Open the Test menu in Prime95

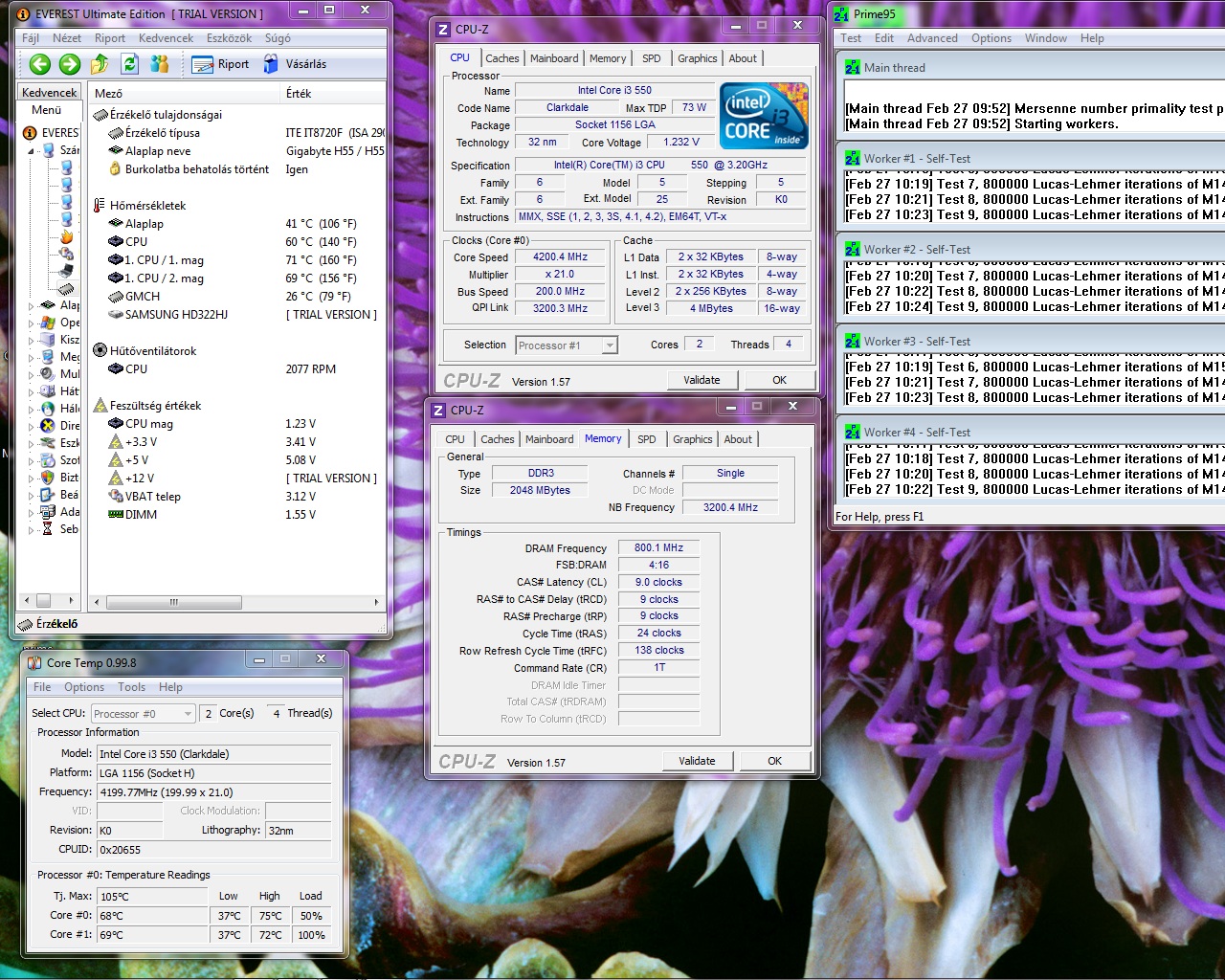pyautogui.click(x=851, y=38)
